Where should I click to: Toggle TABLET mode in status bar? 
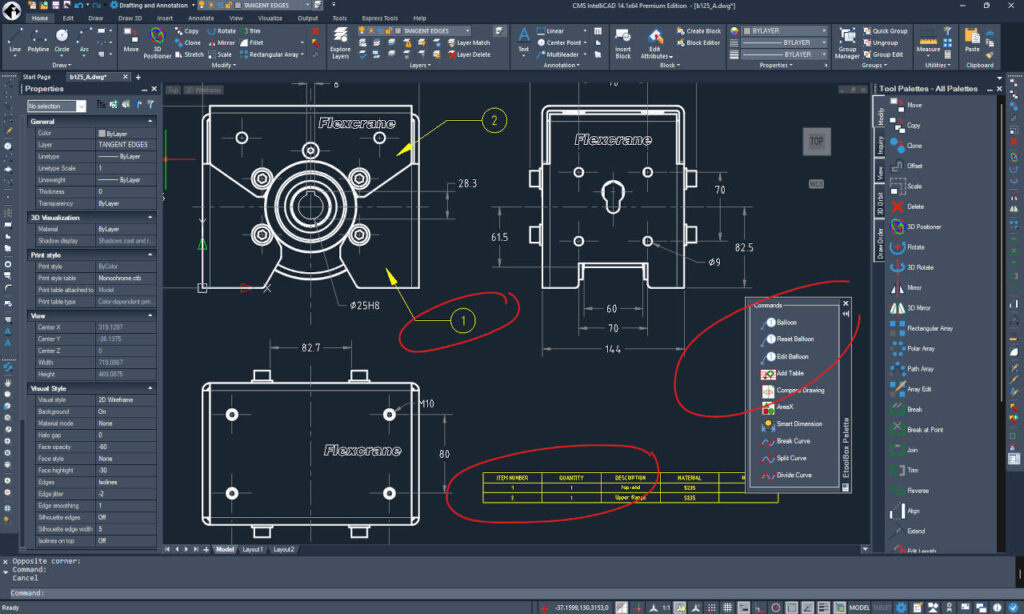tap(882, 608)
